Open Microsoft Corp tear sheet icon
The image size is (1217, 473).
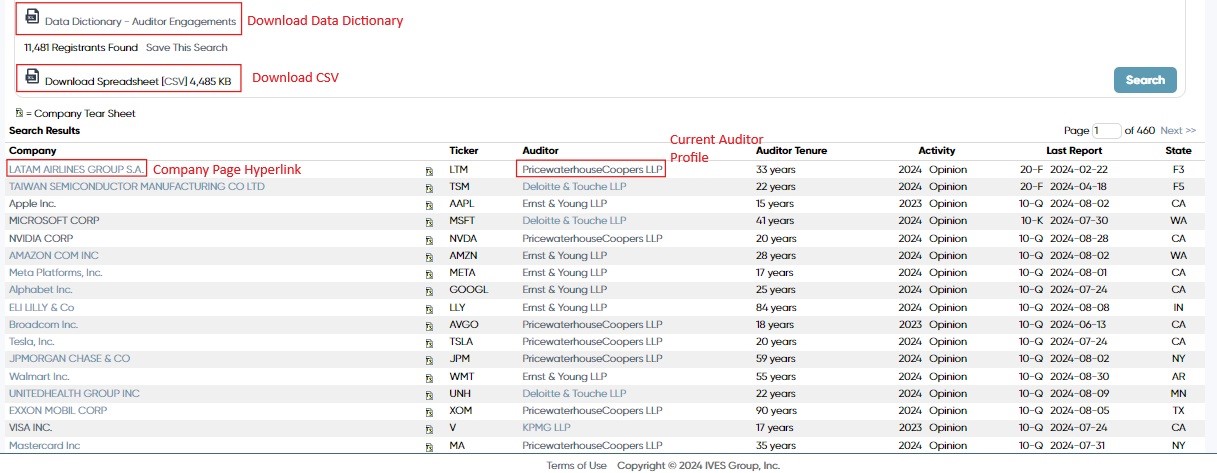428,222
